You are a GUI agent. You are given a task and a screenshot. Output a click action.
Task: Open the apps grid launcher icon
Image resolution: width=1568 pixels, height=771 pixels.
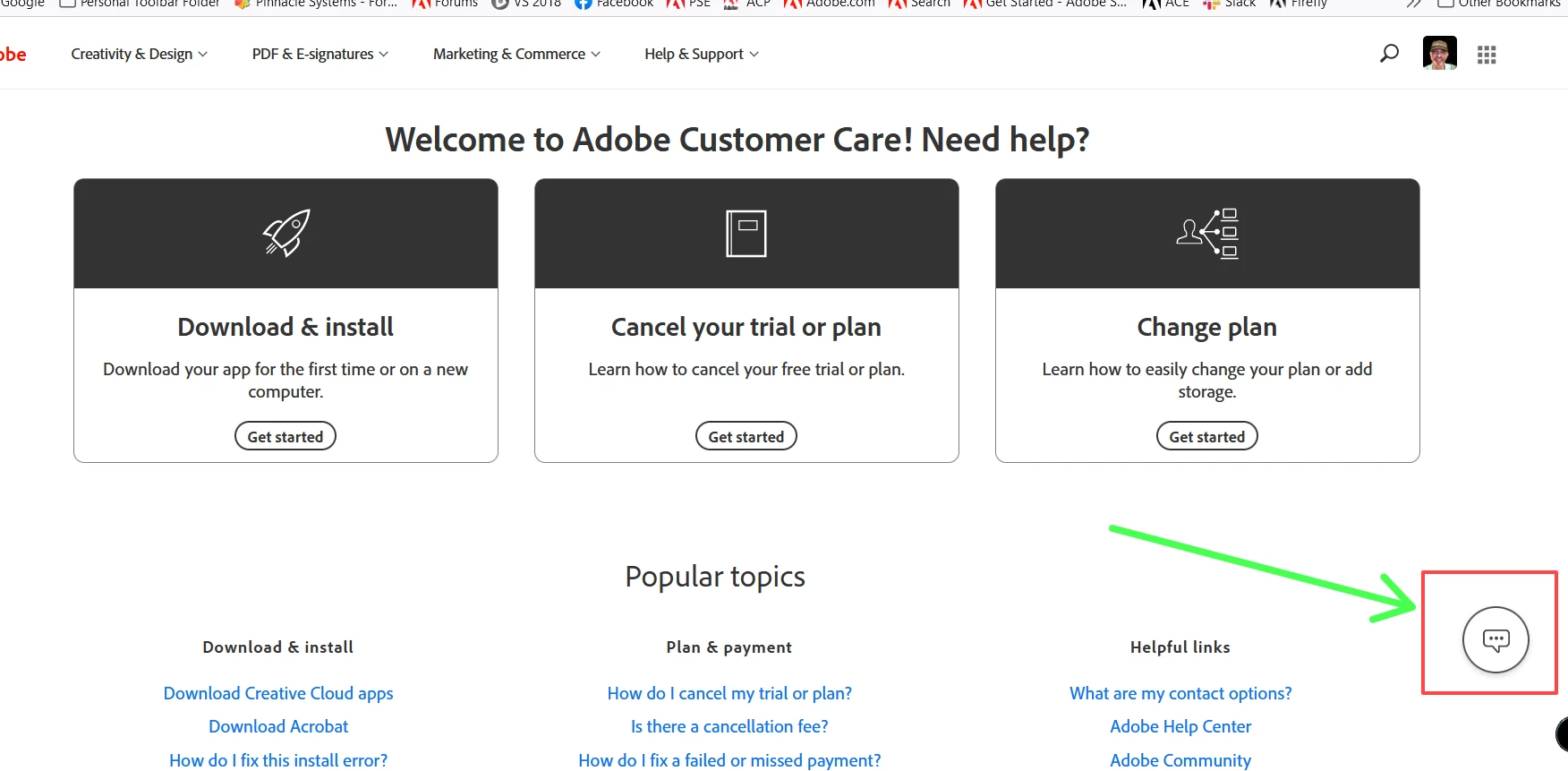pyautogui.click(x=1487, y=55)
